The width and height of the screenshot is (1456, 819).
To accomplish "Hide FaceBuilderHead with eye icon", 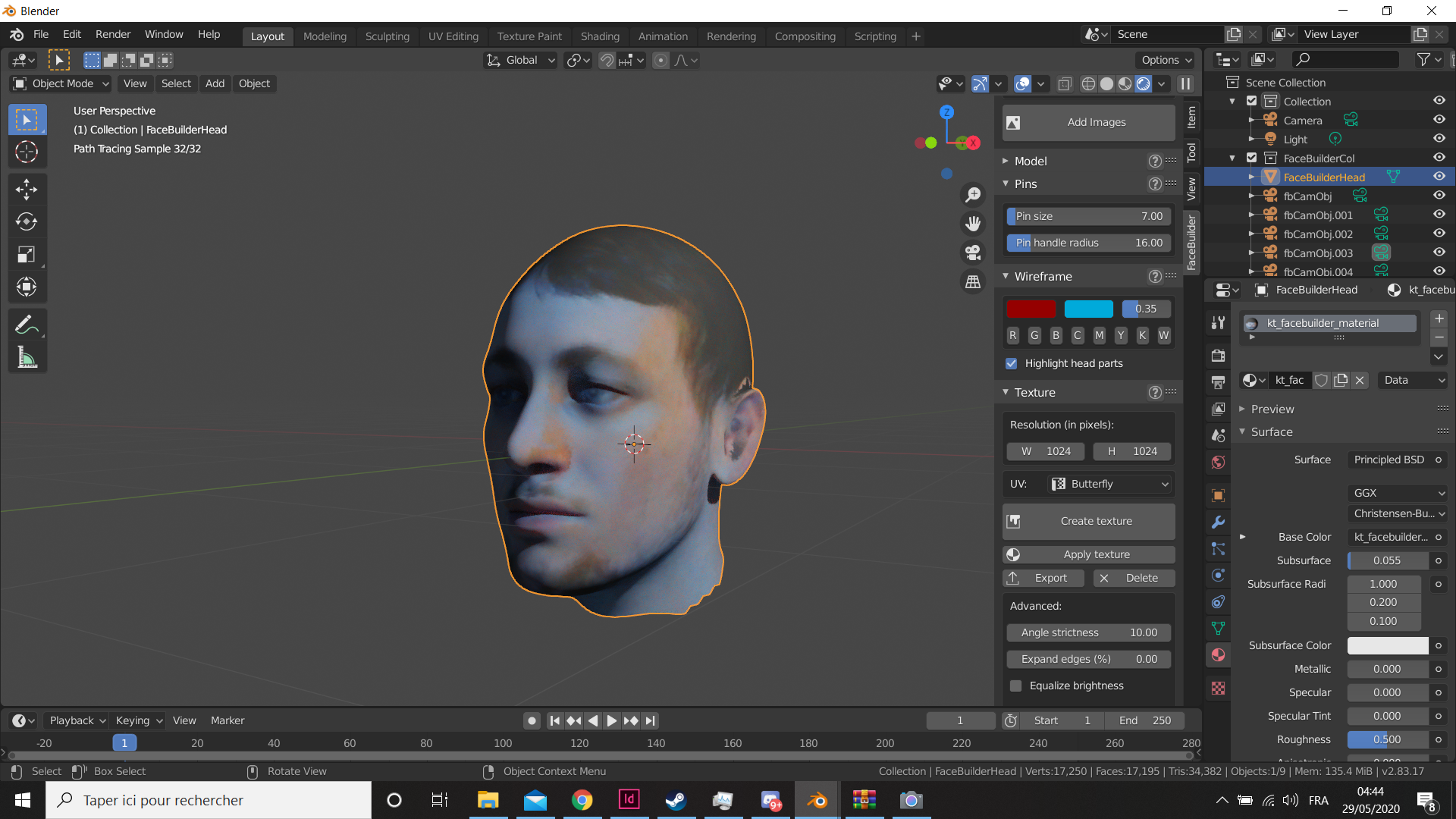I will tap(1439, 177).
